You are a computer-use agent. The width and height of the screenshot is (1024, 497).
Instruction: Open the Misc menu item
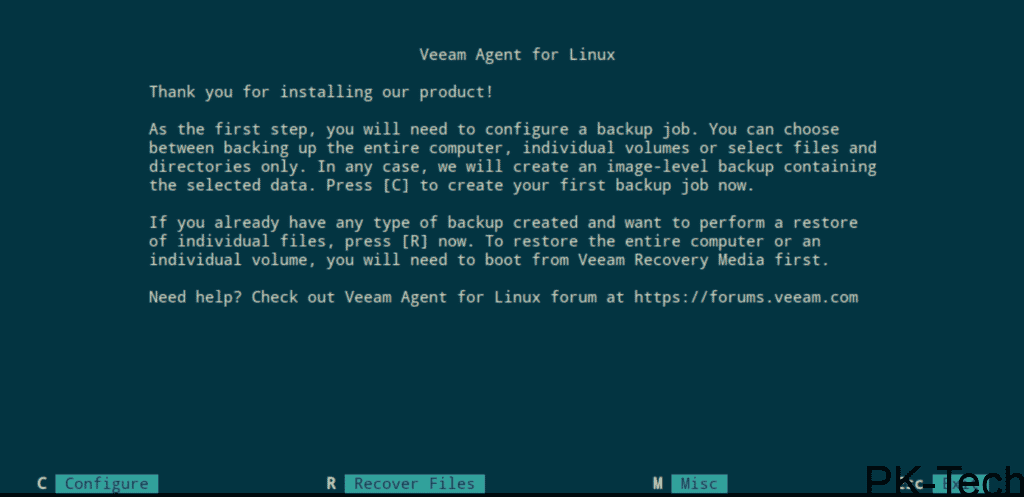699,484
